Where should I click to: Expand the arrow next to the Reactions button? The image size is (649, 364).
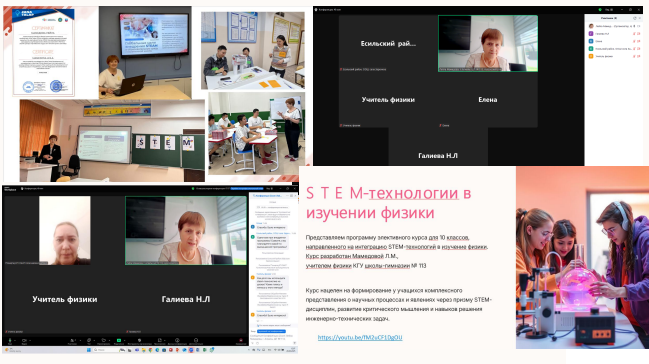(109, 340)
